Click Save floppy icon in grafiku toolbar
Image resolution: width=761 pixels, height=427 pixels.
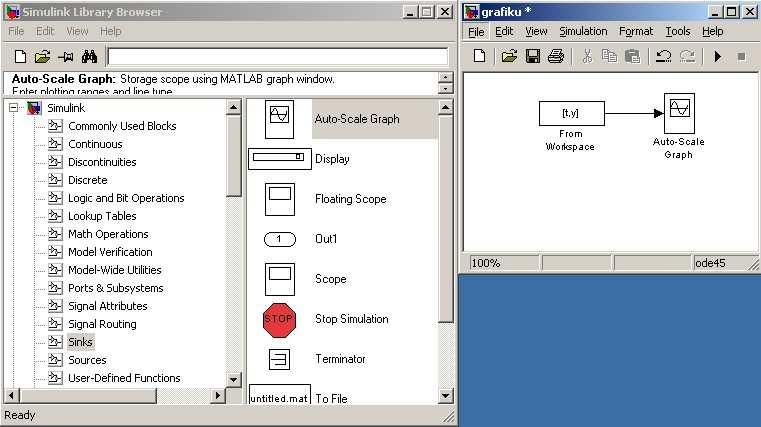click(533, 56)
